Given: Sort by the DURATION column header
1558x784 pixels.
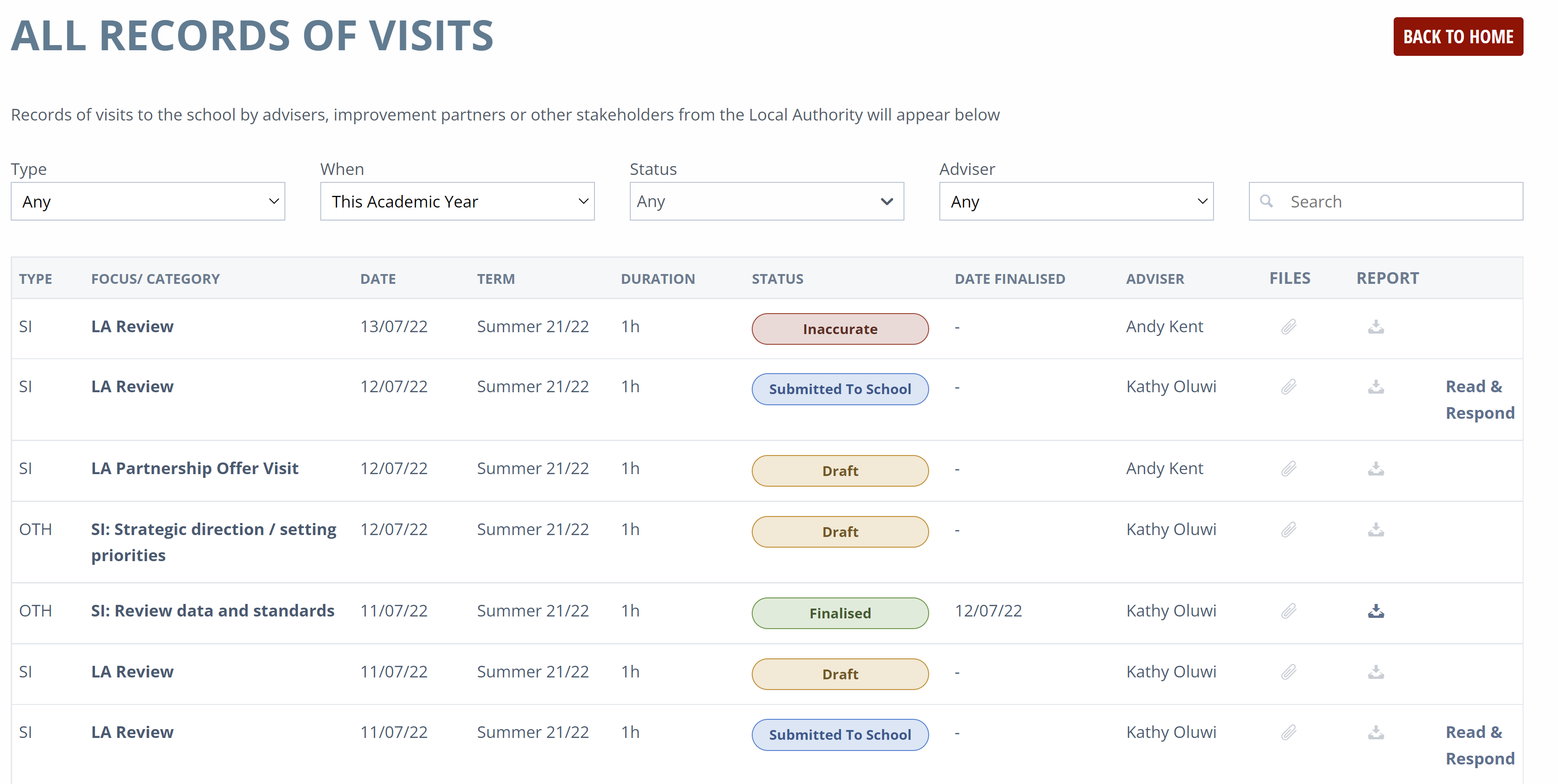Looking at the screenshot, I should pos(657,279).
